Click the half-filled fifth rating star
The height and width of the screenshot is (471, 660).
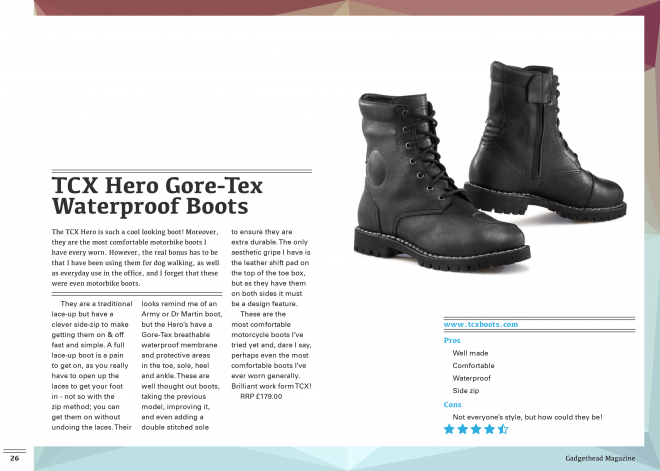(503, 429)
